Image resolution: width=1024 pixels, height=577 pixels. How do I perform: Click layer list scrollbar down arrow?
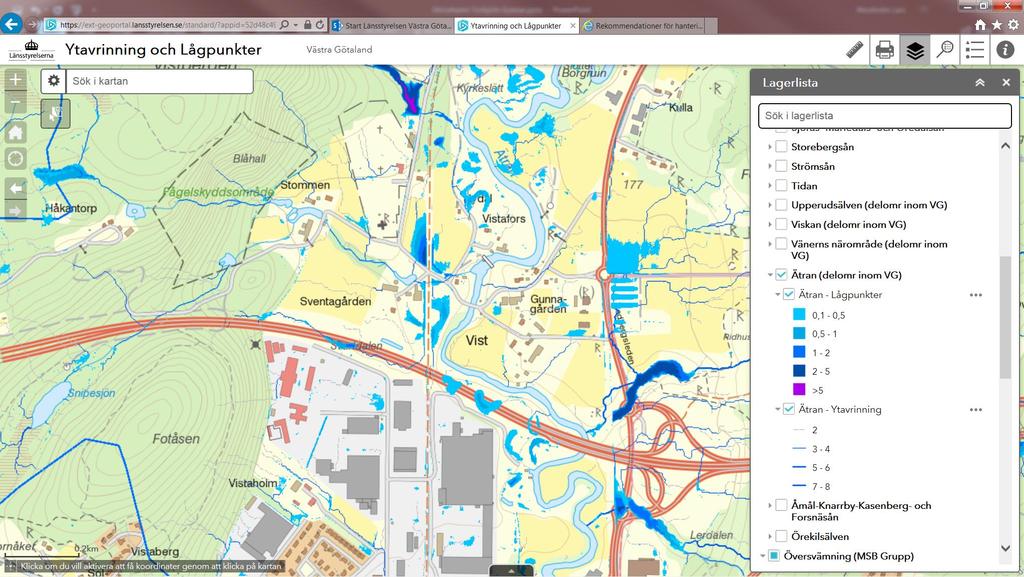click(1005, 548)
